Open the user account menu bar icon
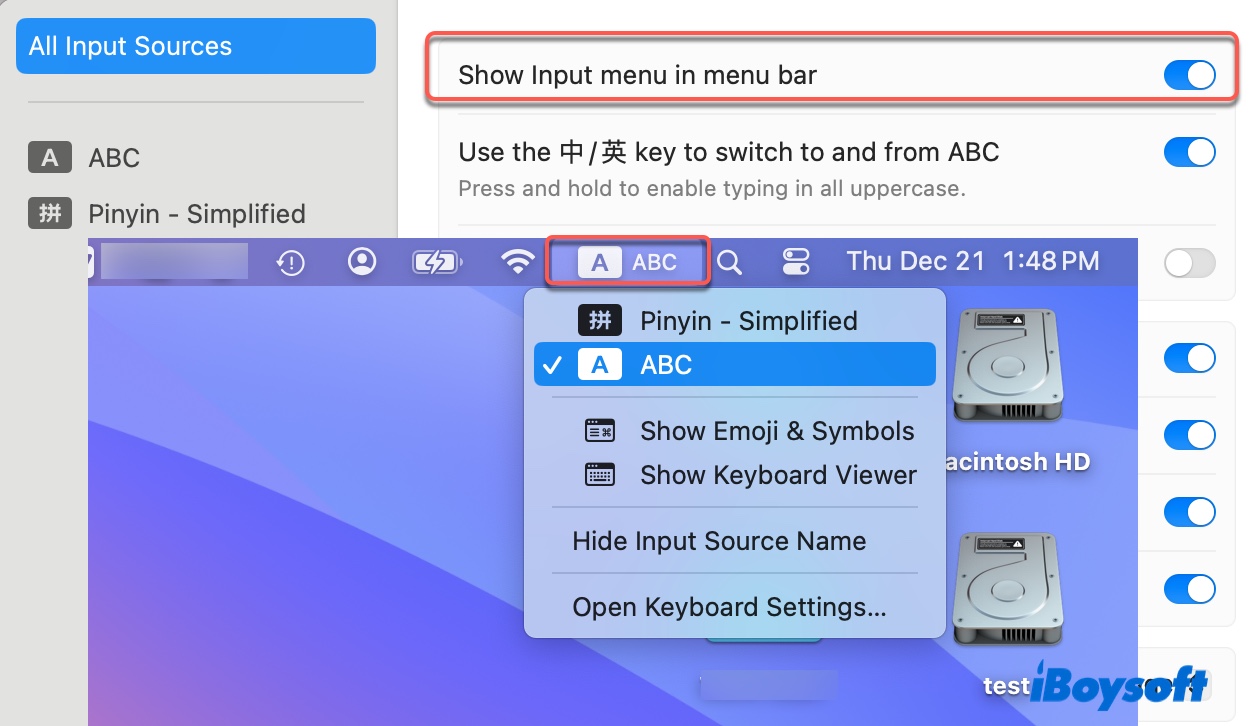 362,262
